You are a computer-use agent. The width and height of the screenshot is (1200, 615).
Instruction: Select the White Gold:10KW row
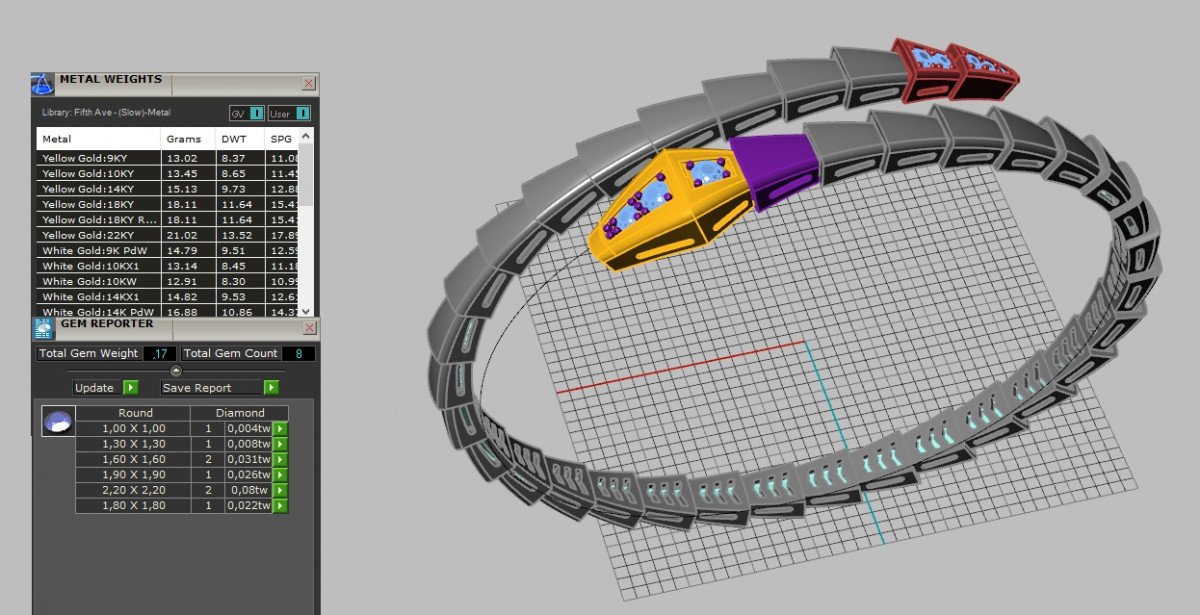tap(168, 282)
